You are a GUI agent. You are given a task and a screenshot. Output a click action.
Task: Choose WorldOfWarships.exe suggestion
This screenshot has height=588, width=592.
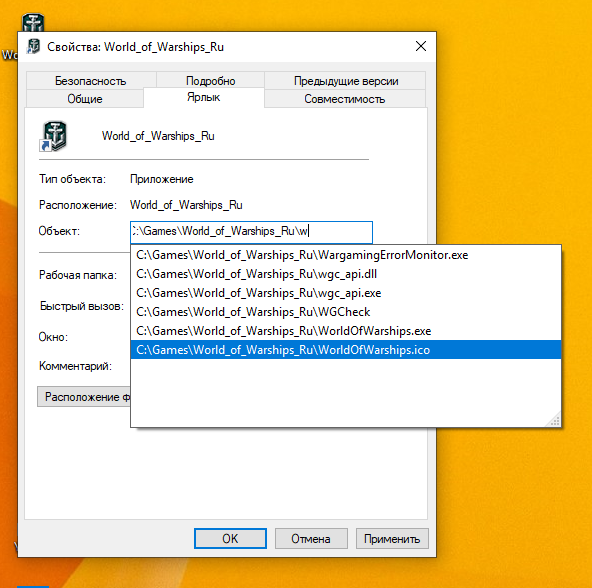(x=345, y=330)
